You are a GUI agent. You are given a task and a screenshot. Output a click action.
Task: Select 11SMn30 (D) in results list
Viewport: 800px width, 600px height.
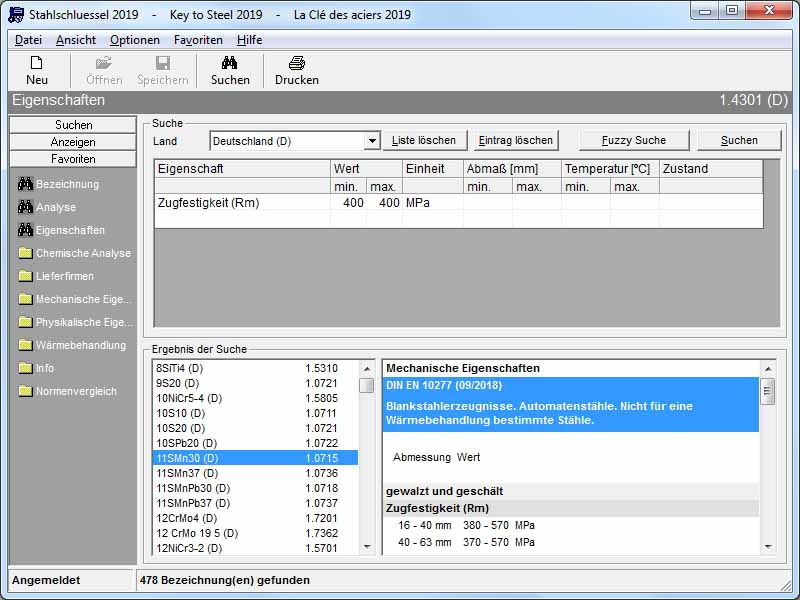point(255,458)
